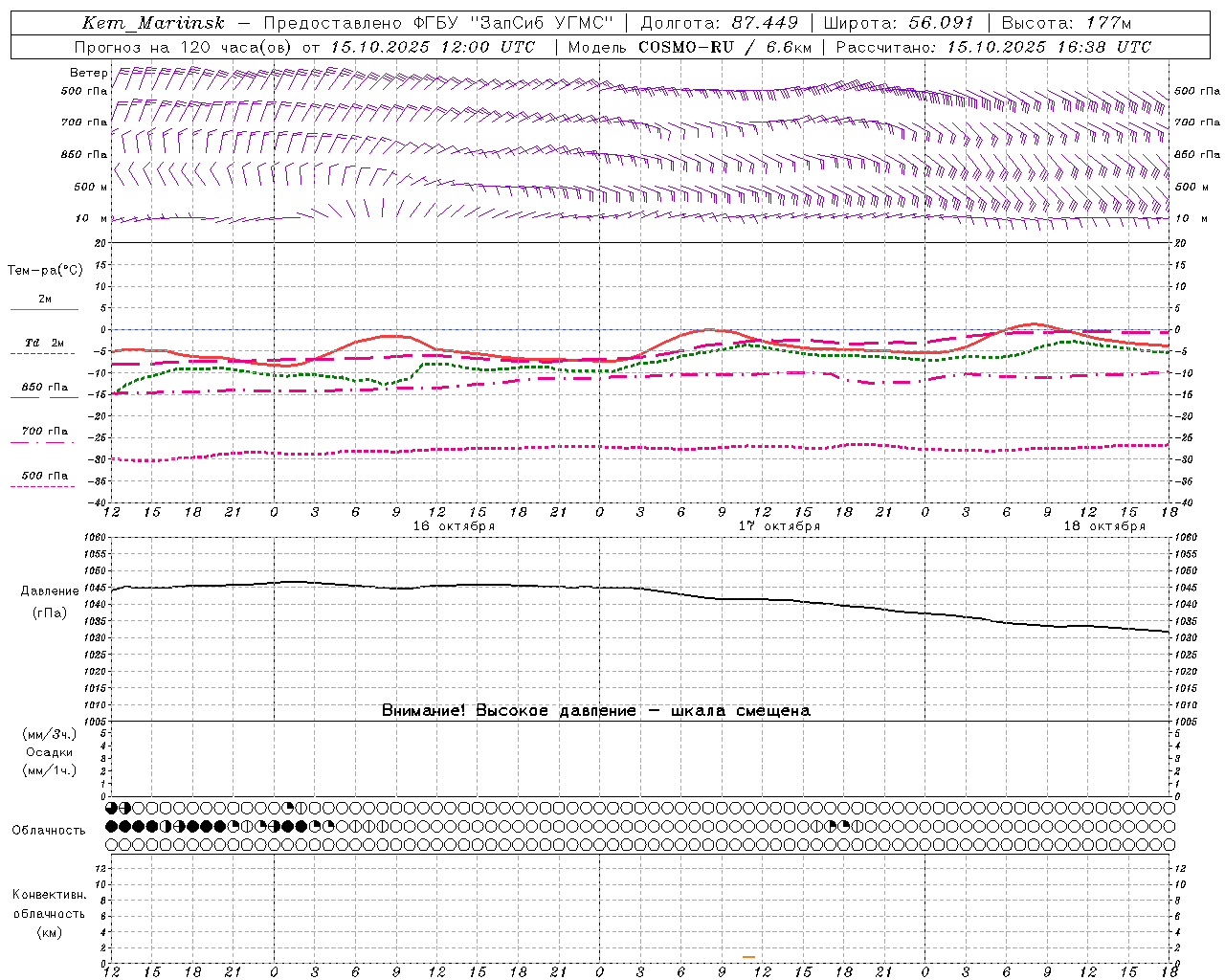Viewport: 1225px width, 980px height.
Task: Click the "18 октября" date label
Action: pyautogui.click(x=1104, y=526)
